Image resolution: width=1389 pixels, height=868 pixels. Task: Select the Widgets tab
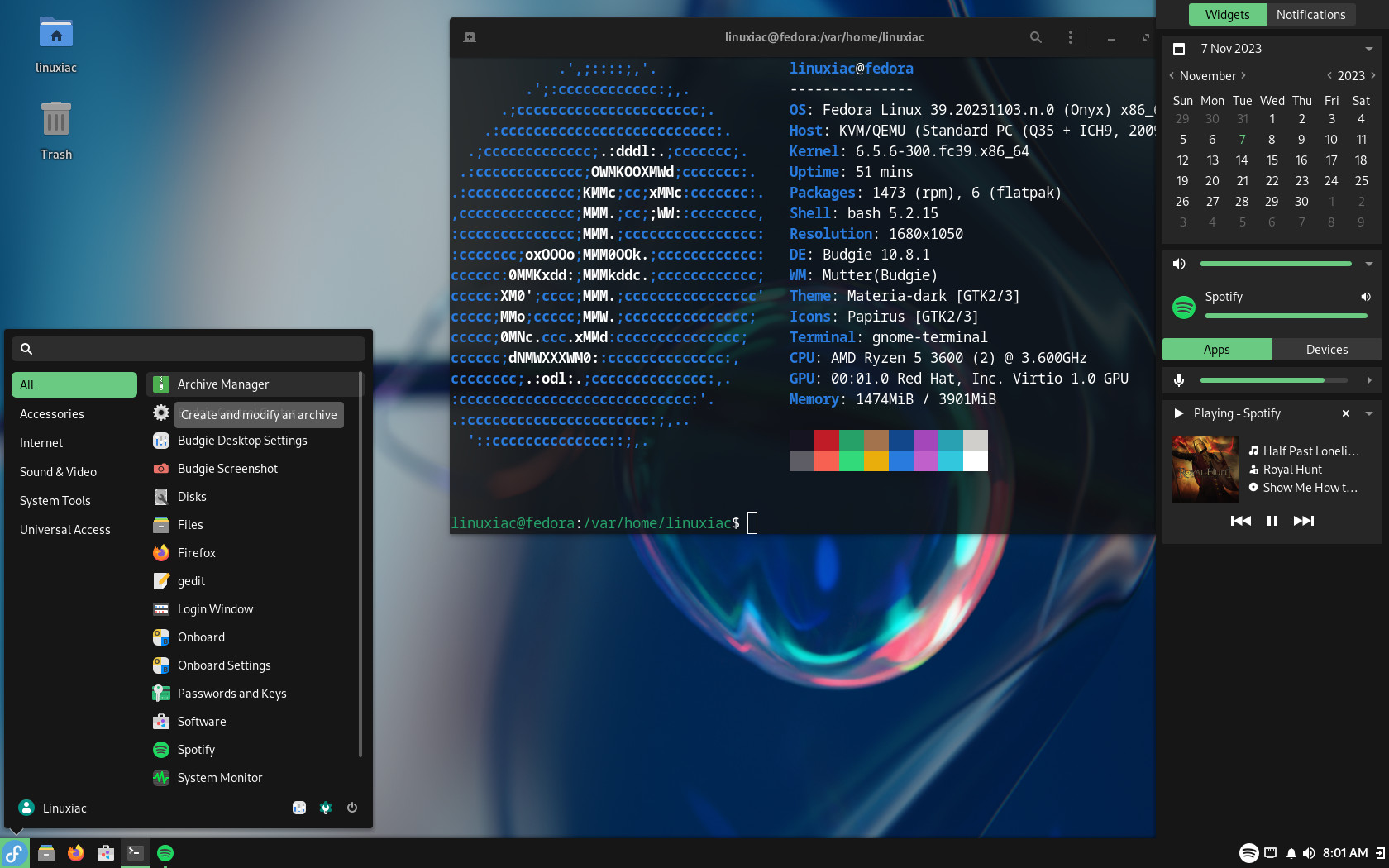click(x=1227, y=15)
